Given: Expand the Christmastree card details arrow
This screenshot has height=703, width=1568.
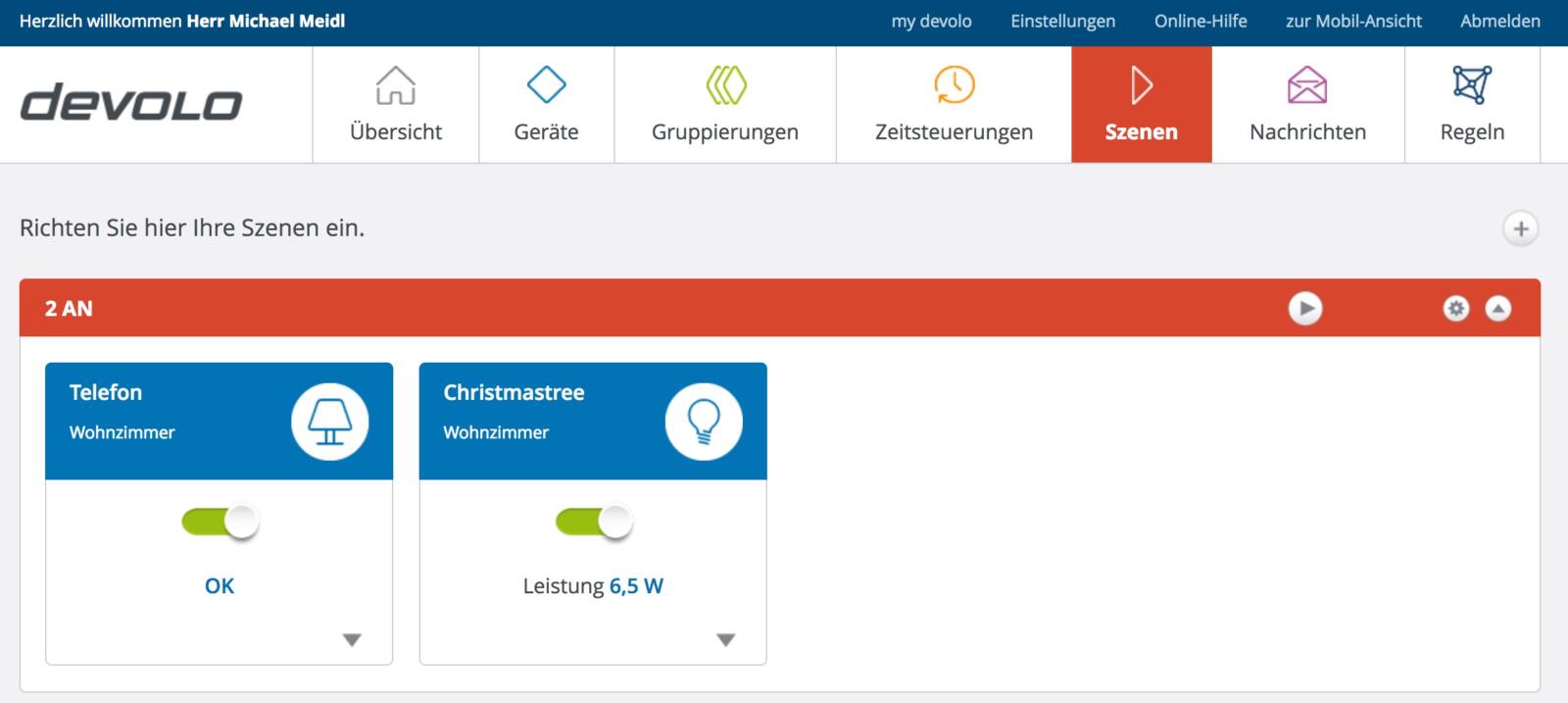Looking at the screenshot, I should tap(725, 640).
